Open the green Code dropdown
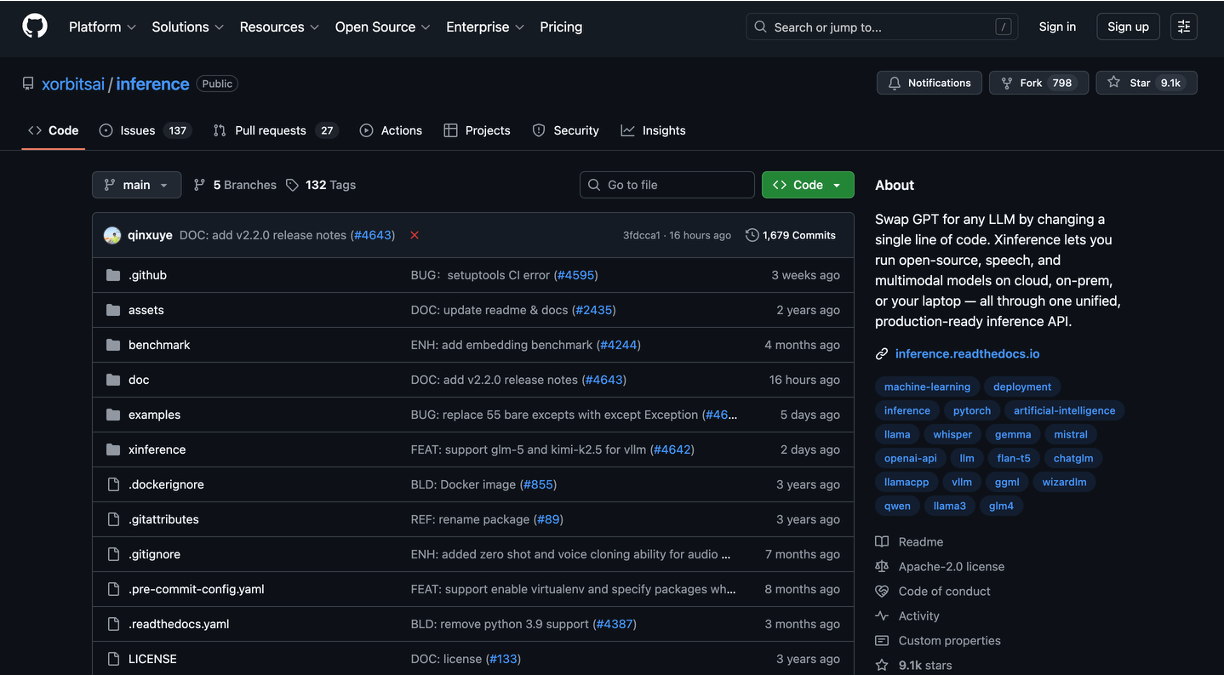1224x676 pixels. tap(808, 184)
